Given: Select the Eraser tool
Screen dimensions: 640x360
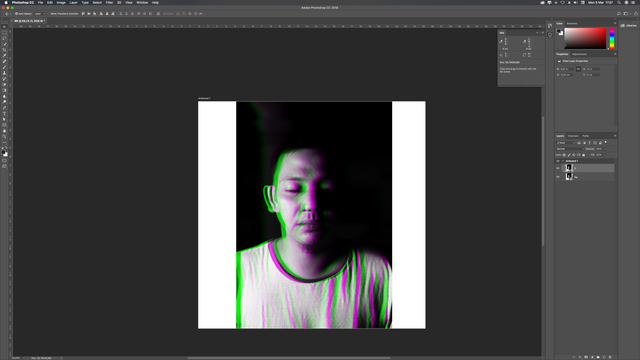Looking at the screenshot, I should (x=4, y=85).
